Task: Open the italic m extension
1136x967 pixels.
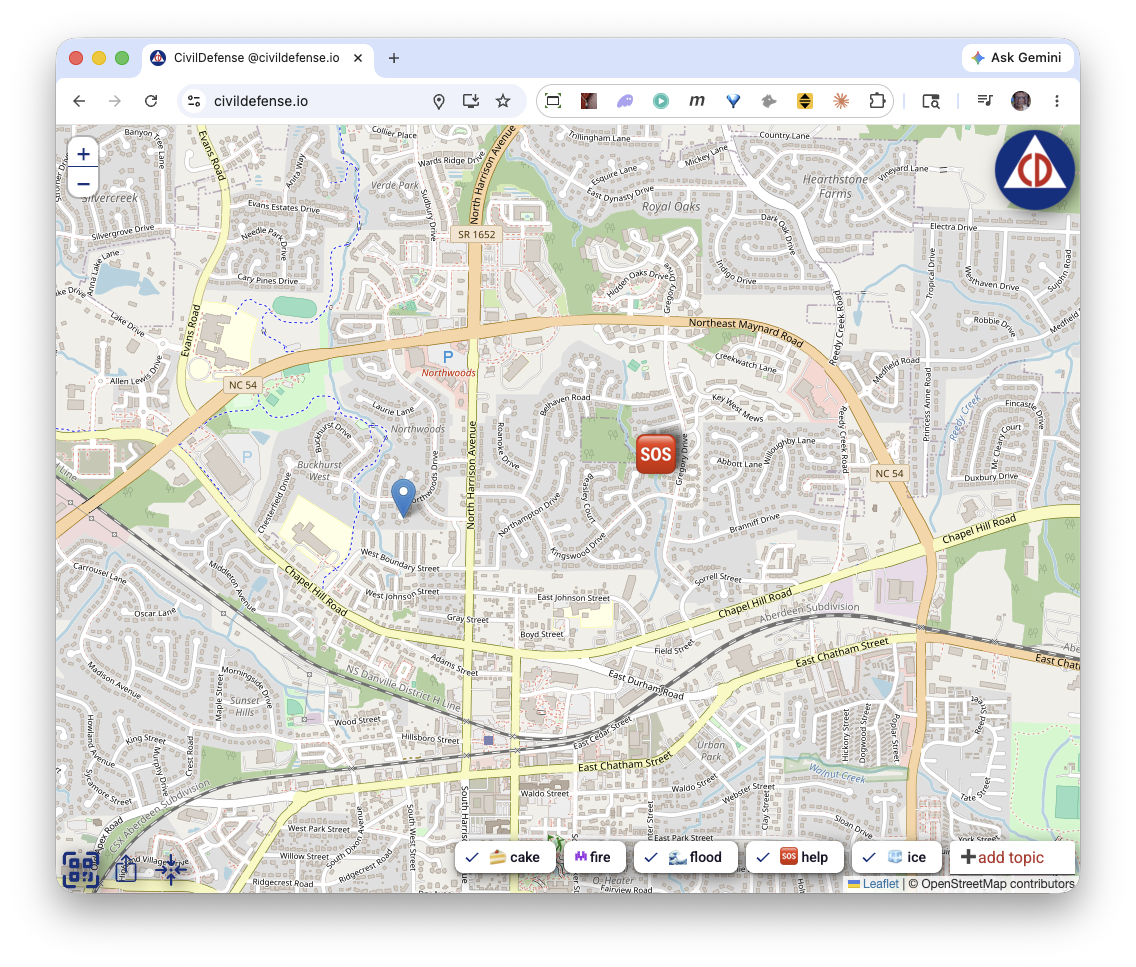Action: tap(697, 101)
